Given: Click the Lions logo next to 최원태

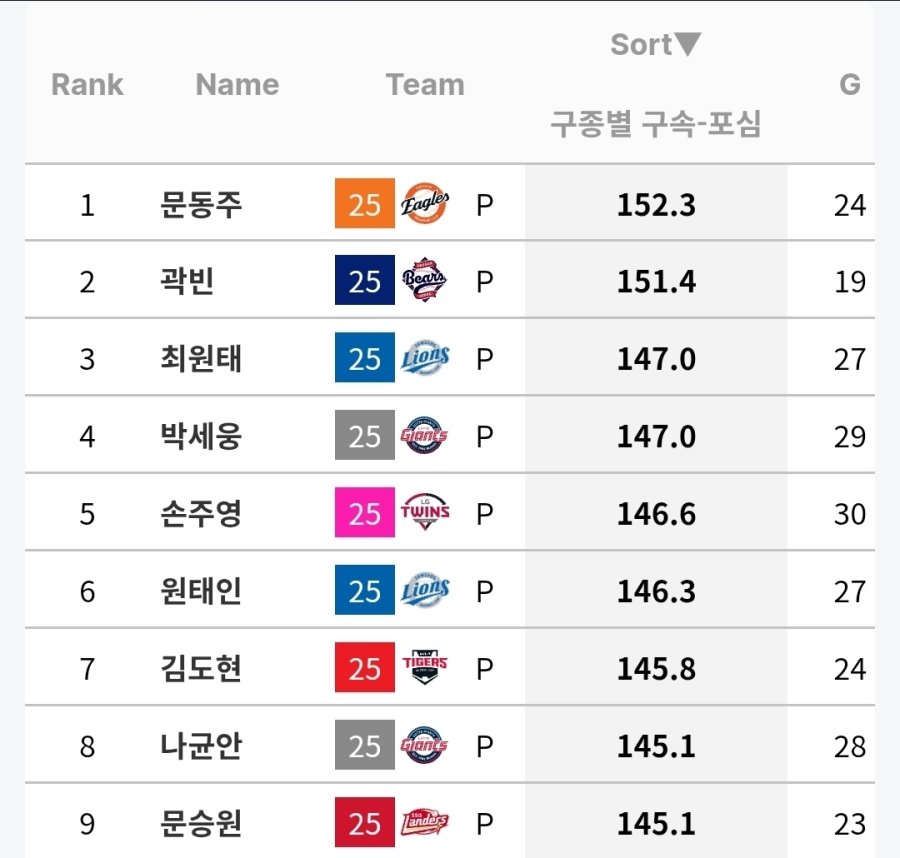Looking at the screenshot, I should [424, 358].
